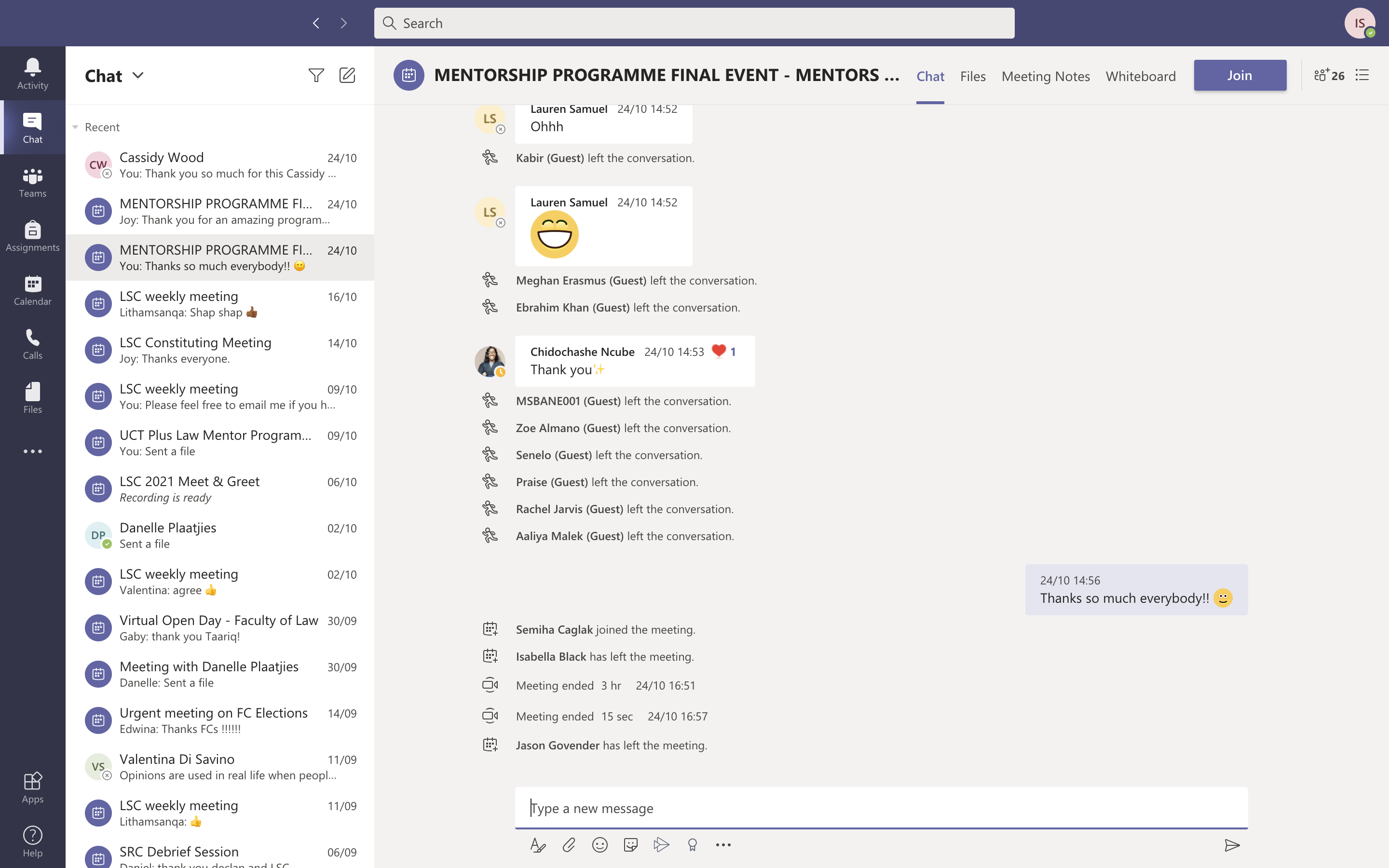Open the sticker picker icon
This screenshot has height=868, width=1389.
pyautogui.click(x=630, y=844)
